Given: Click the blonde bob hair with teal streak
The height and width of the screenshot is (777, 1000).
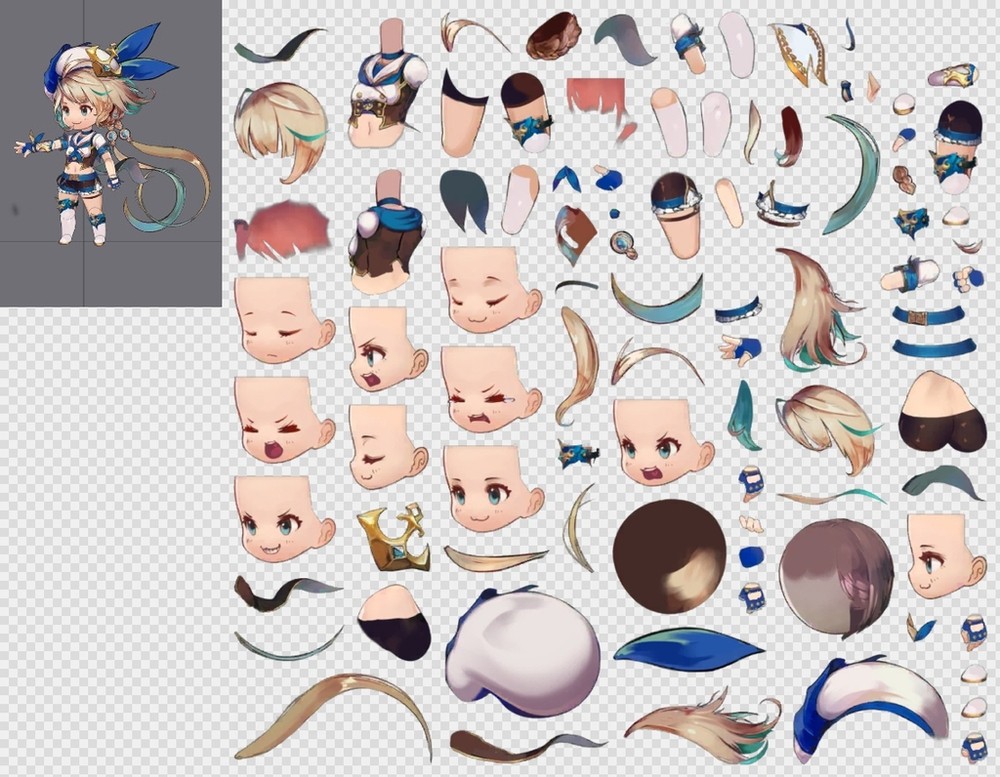Looking at the screenshot, I should [x=281, y=130].
